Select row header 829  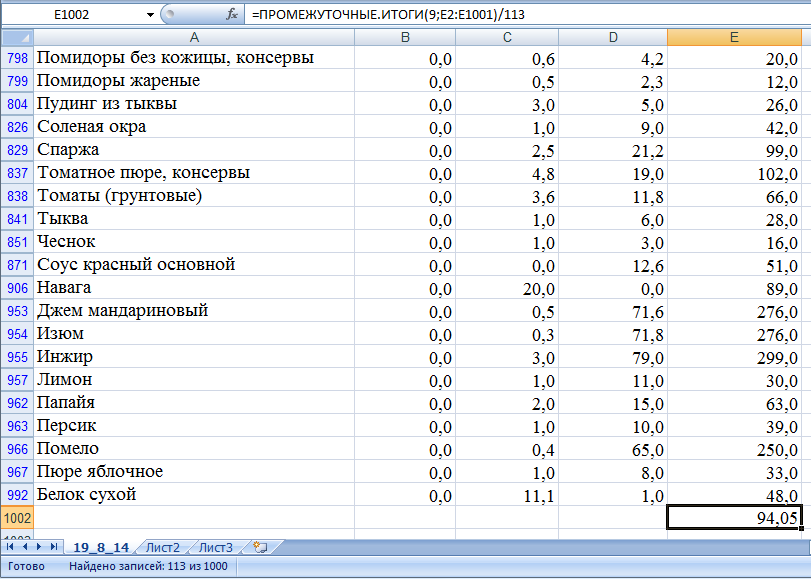[17, 150]
